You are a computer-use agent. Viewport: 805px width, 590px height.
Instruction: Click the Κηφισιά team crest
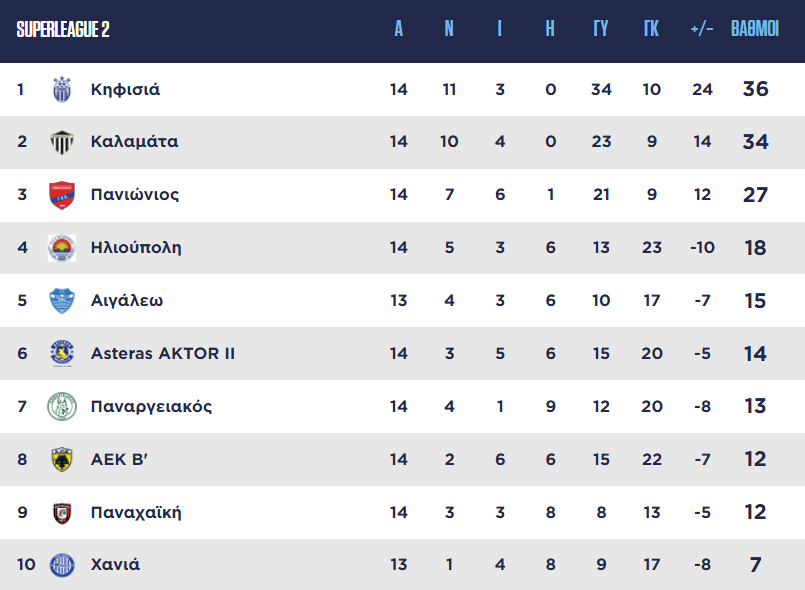62,89
